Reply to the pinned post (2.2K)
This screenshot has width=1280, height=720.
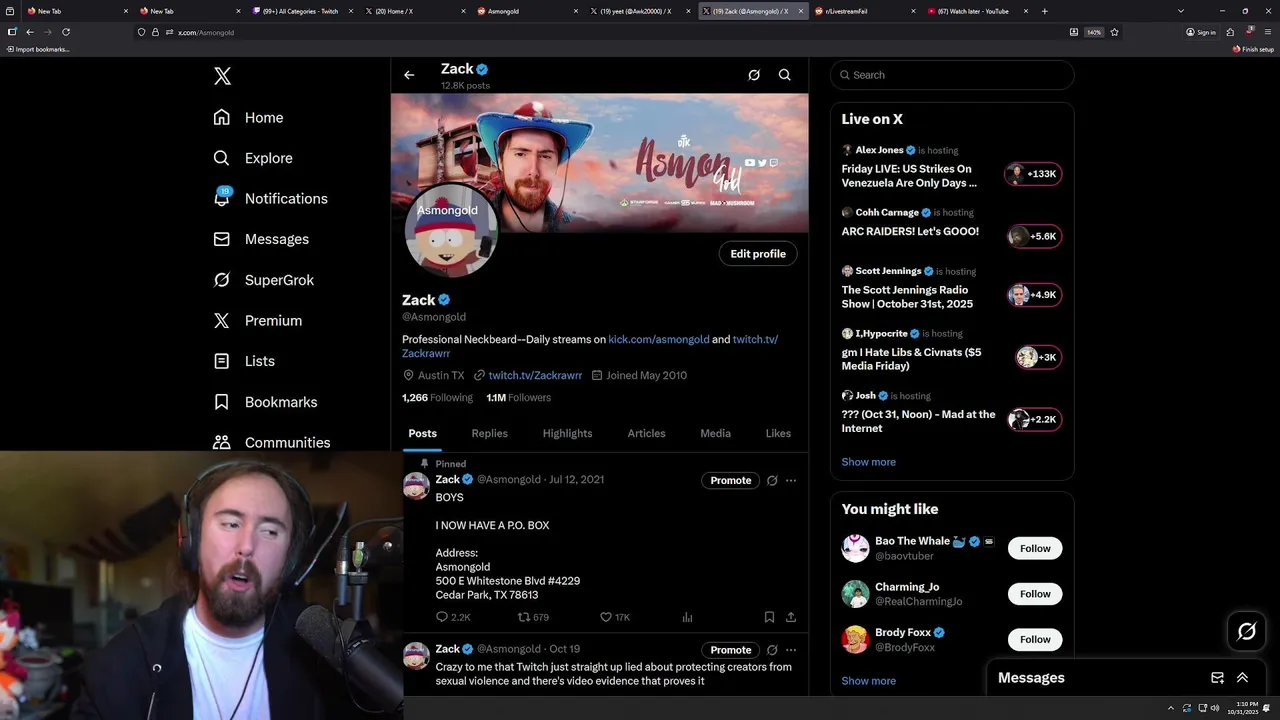tap(453, 618)
